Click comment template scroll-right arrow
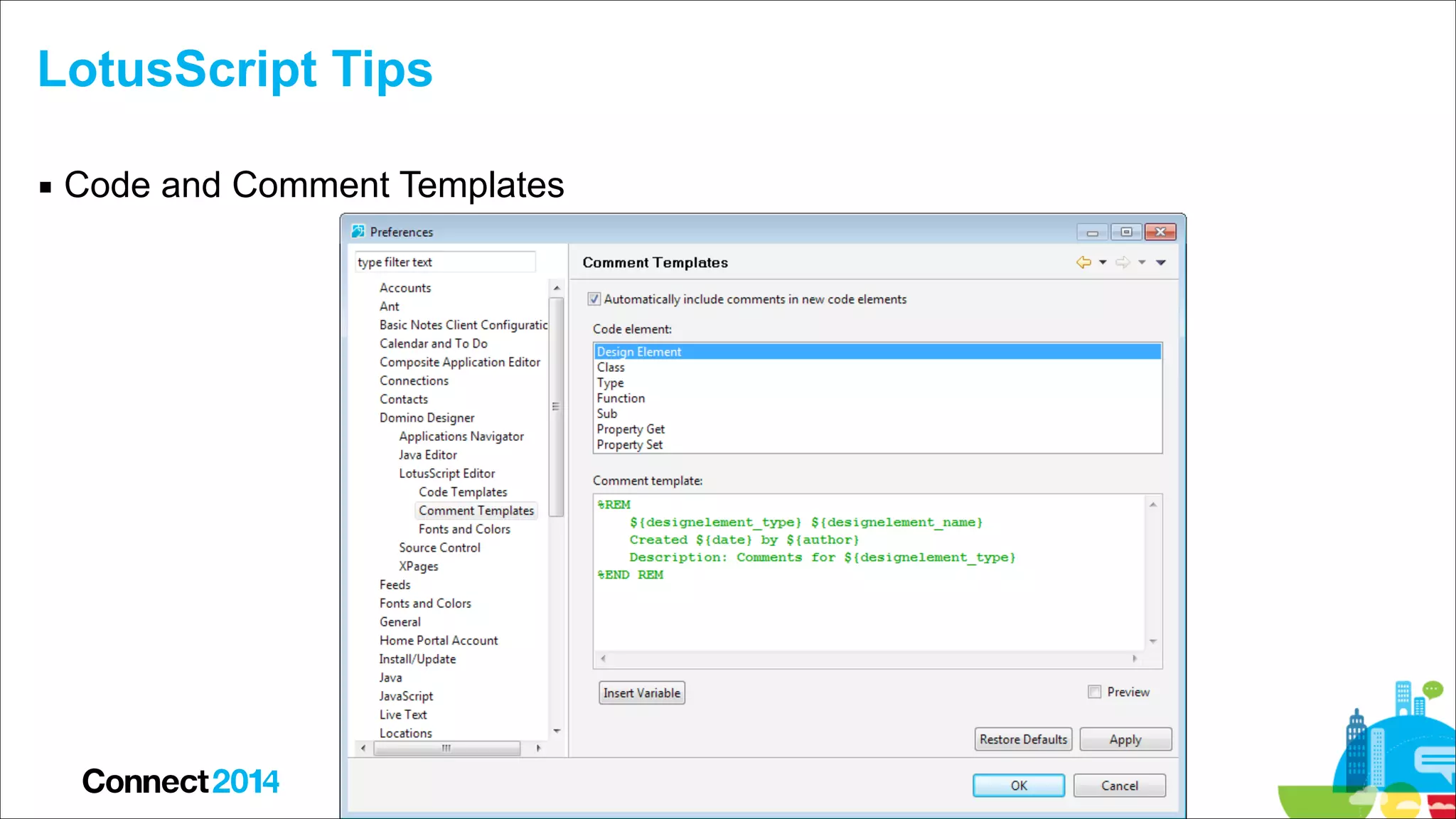1456x819 pixels. click(x=1135, y=658)
